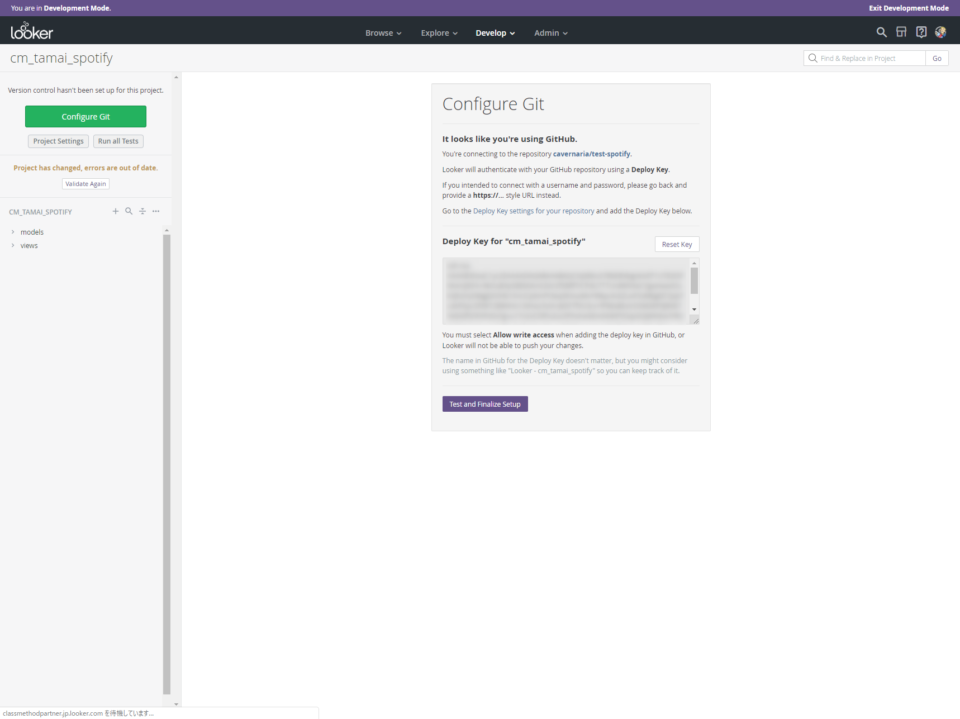
Task: Click the collapse all folders icon
Action: point(142,211)
